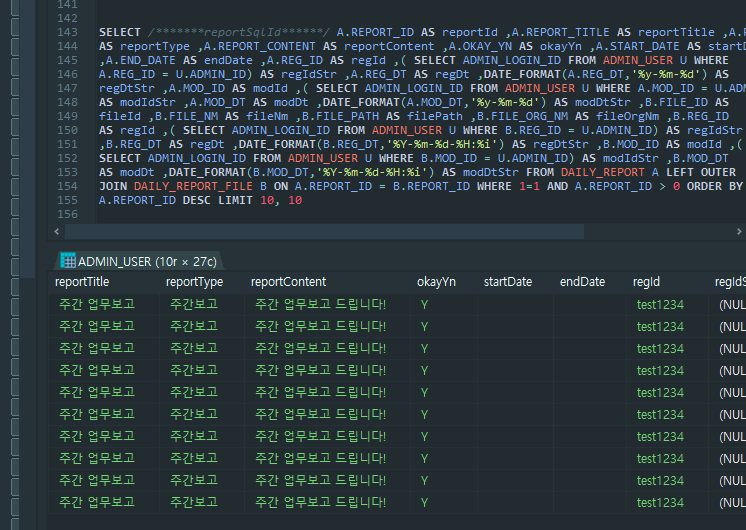This screenshot has height=530, width=746.
Task: Click the editor's right scroll arrow
Action: pos(739,232)
